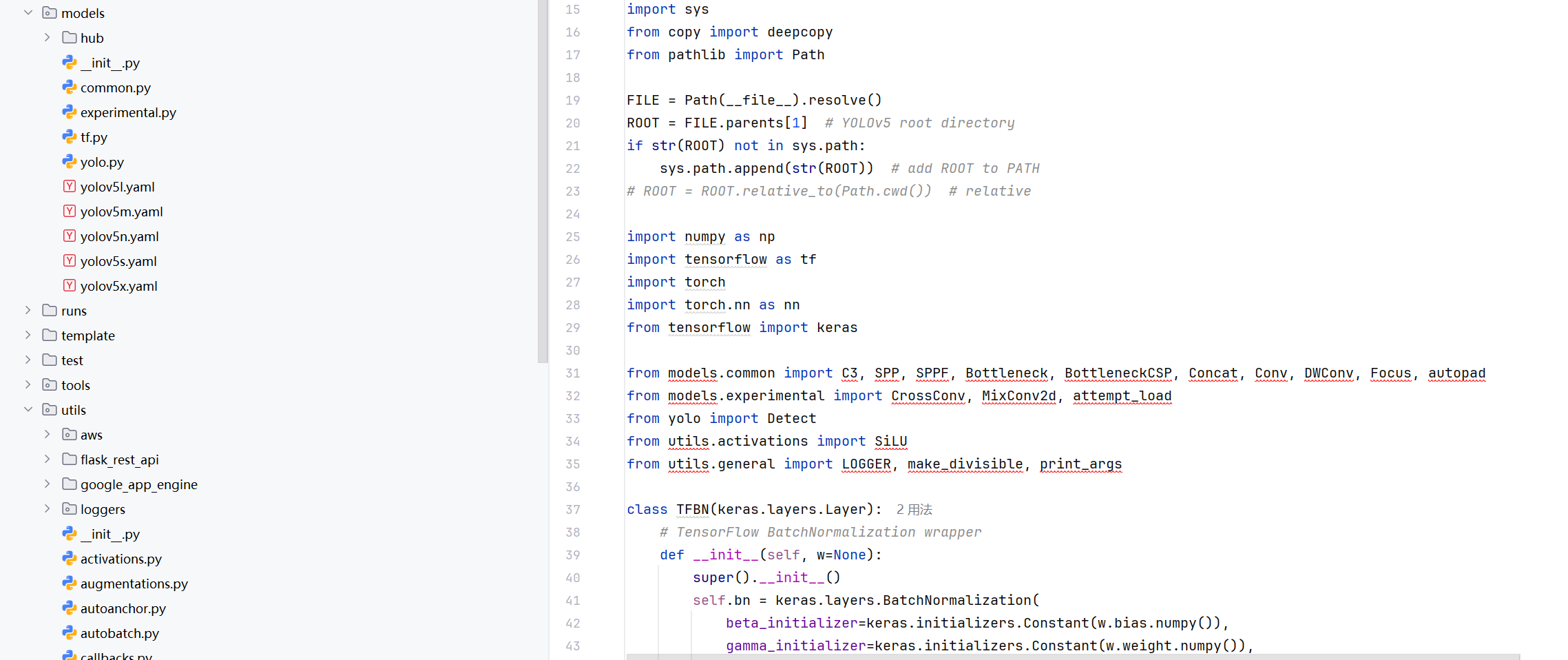Expand the google_app_engine folder chevron

(x=48, y=484)
